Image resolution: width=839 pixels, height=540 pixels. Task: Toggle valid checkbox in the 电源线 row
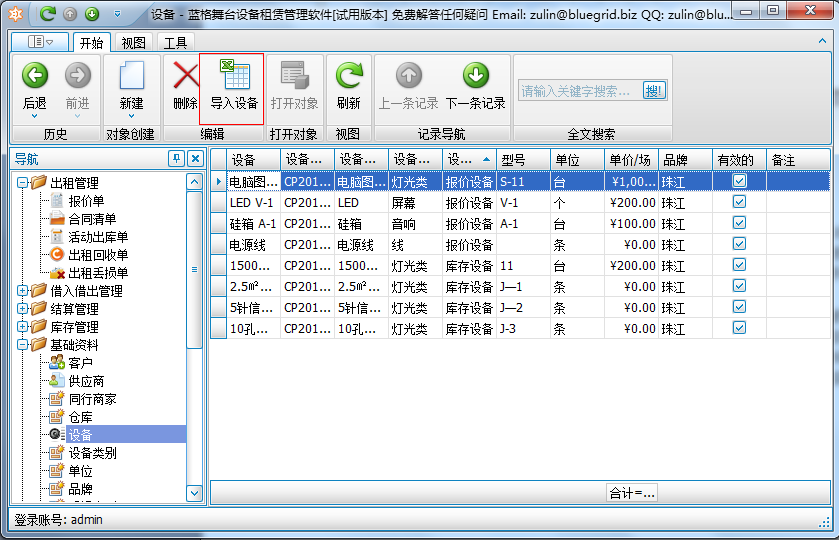tap(739, 244)
